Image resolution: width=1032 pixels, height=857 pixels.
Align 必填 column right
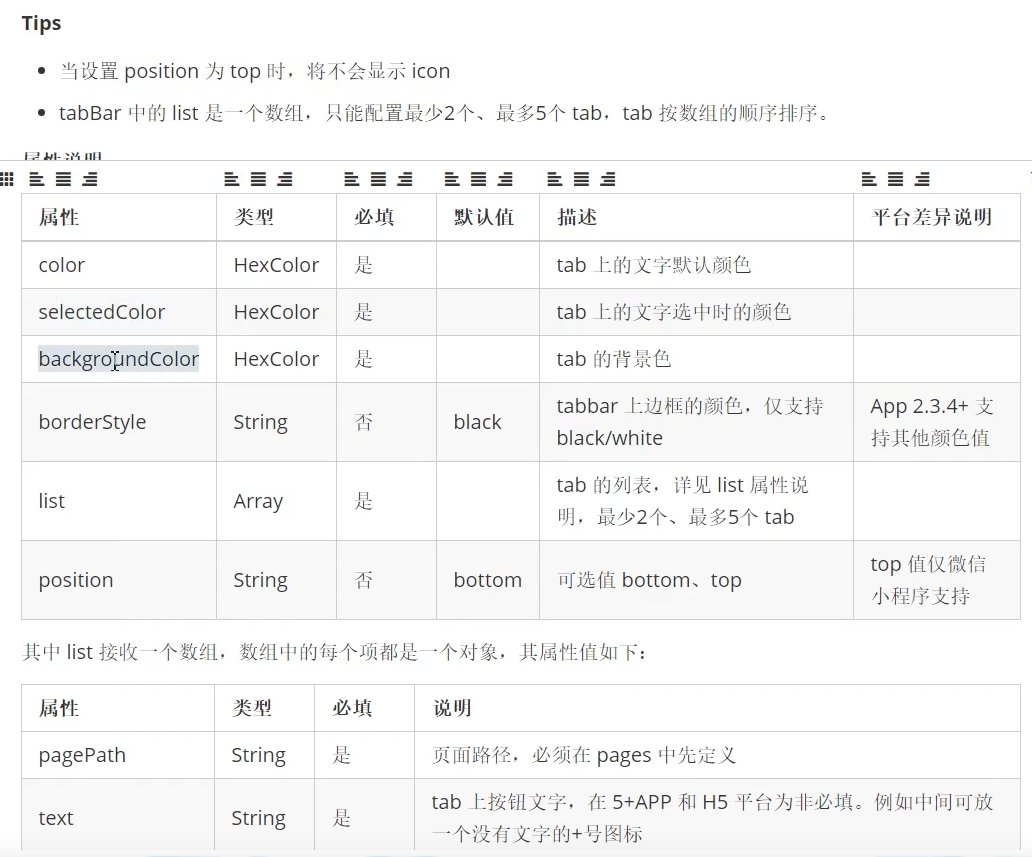405,179
